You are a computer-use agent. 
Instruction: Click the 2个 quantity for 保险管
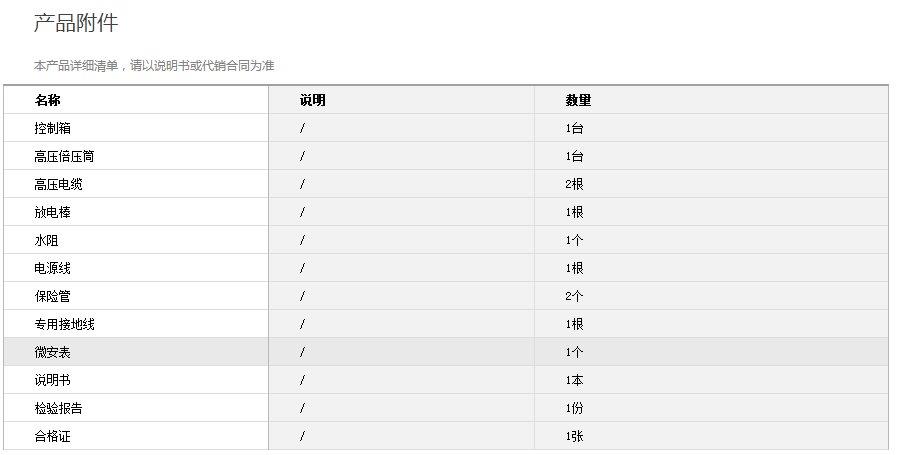[x=574, y=296]
